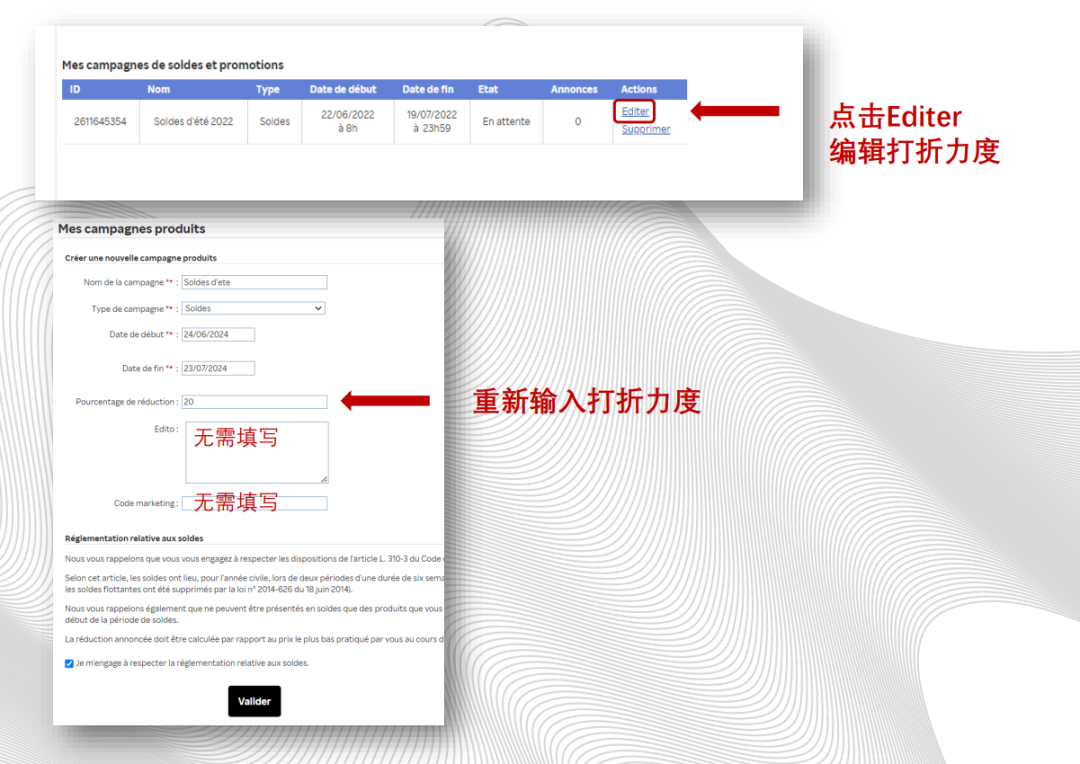
Task: Click the 'Mes campagnes produits' heading
Action: click(x=132, y=229)
